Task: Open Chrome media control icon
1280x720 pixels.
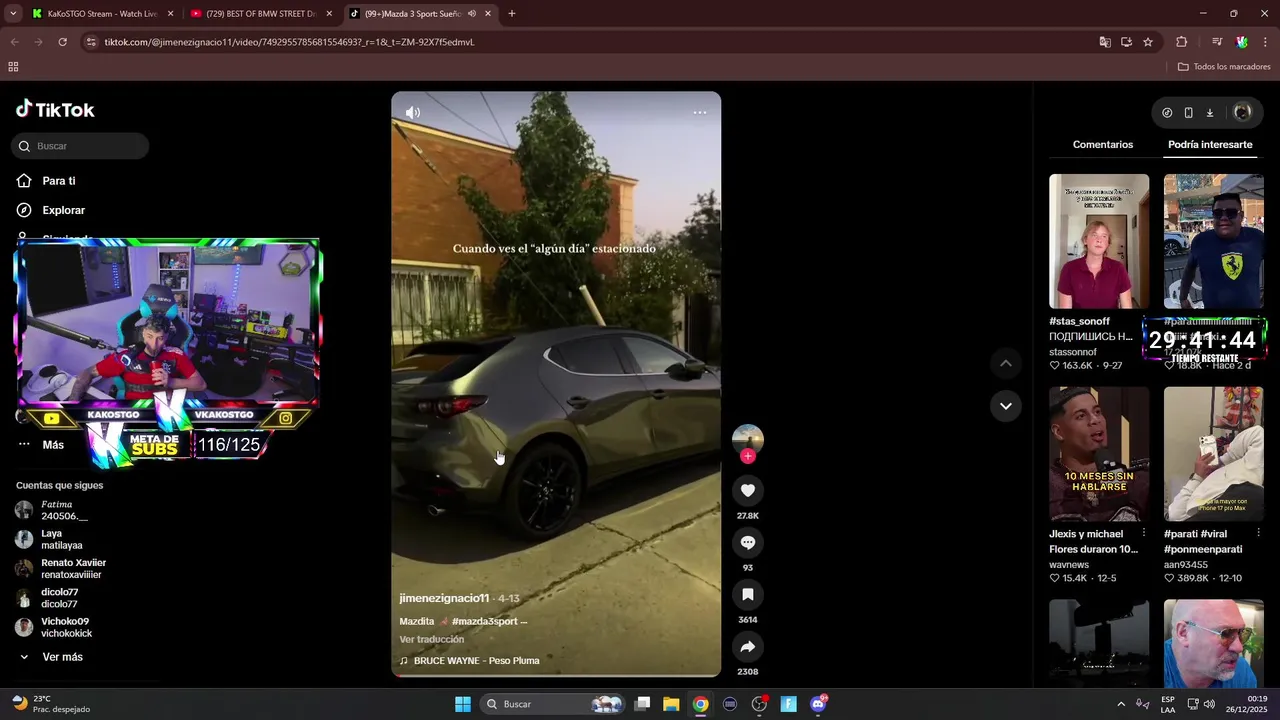Action: (x=1217, y=42)
